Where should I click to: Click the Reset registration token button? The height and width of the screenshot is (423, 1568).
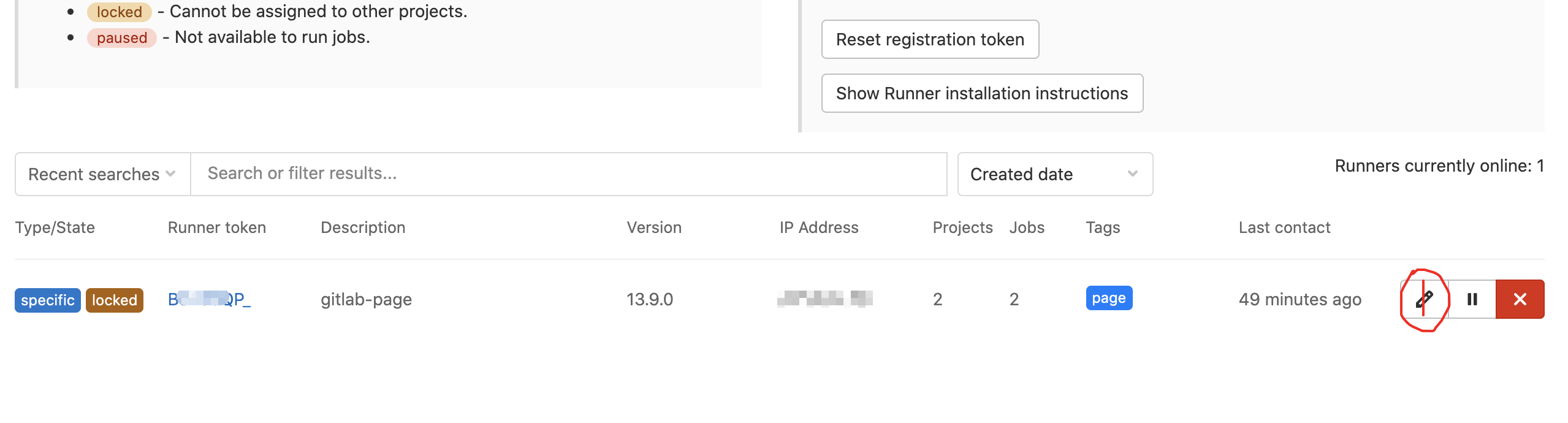pos(929,39)
